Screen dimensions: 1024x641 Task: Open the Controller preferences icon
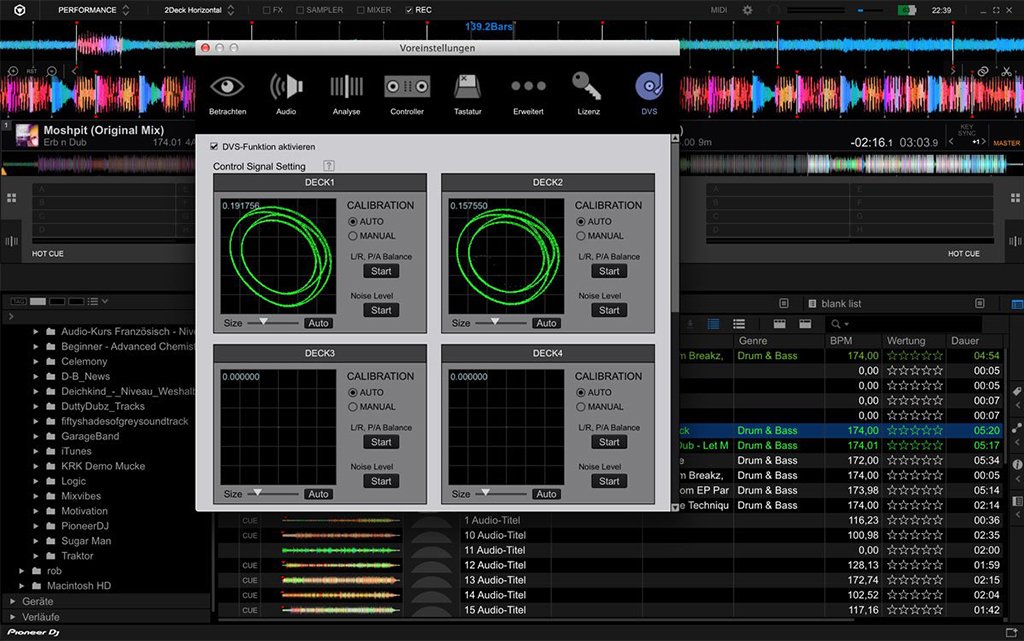(x=407, y=88)
